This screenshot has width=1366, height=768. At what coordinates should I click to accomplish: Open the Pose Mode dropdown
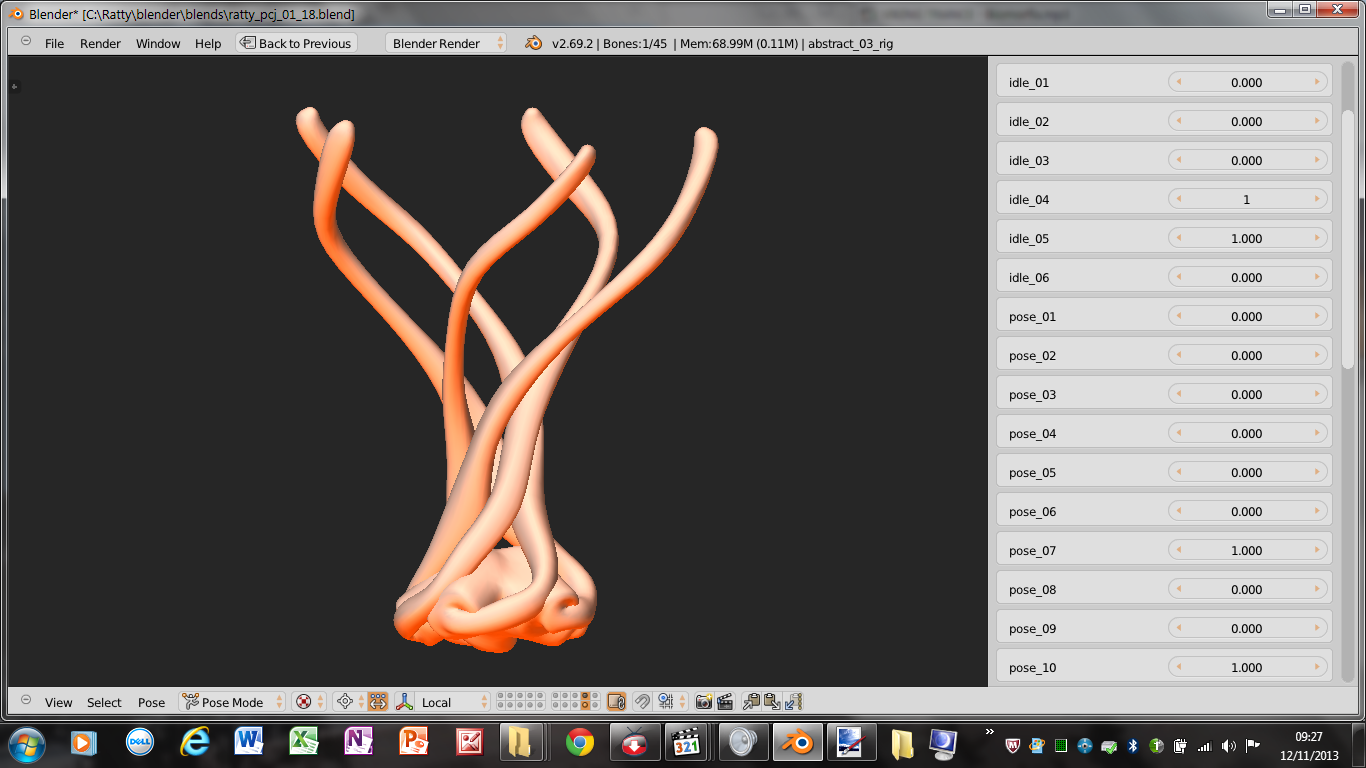(232, 702)
